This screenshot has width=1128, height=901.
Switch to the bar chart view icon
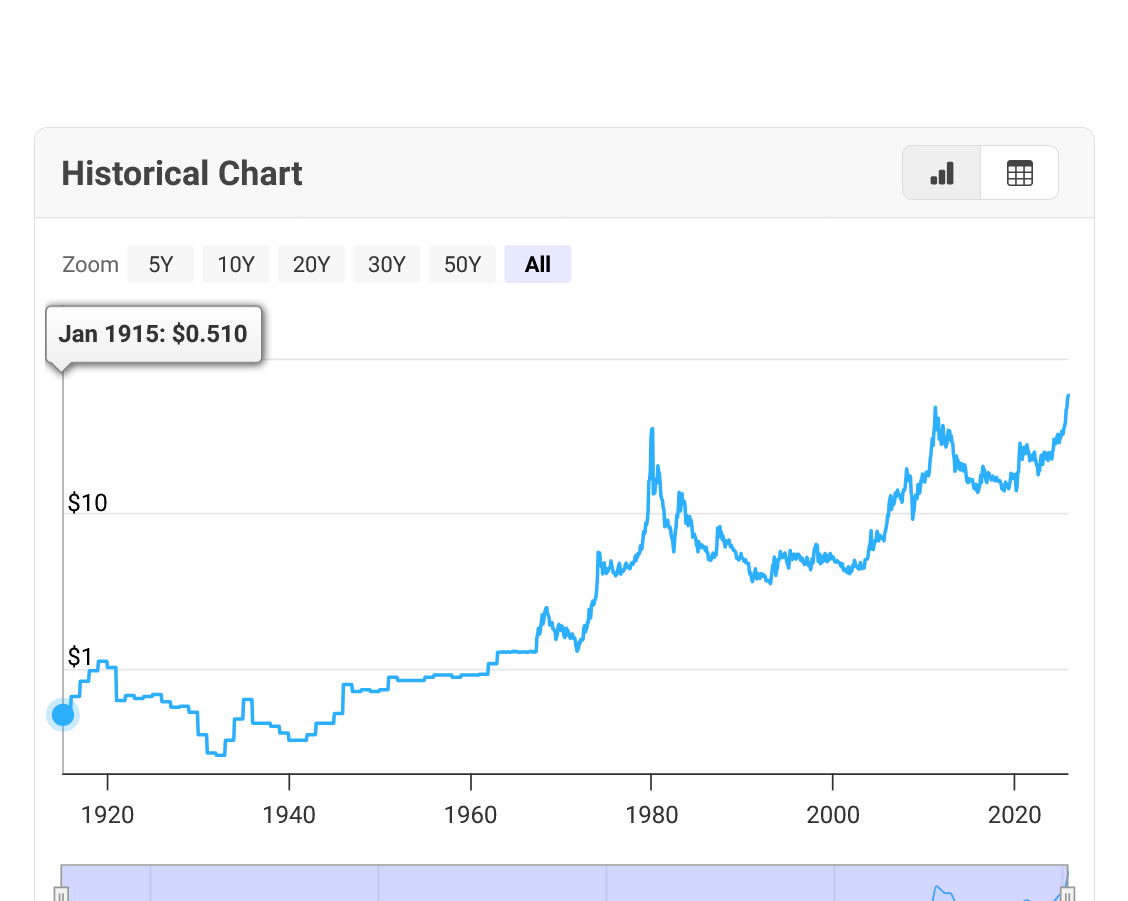(941, 174)
